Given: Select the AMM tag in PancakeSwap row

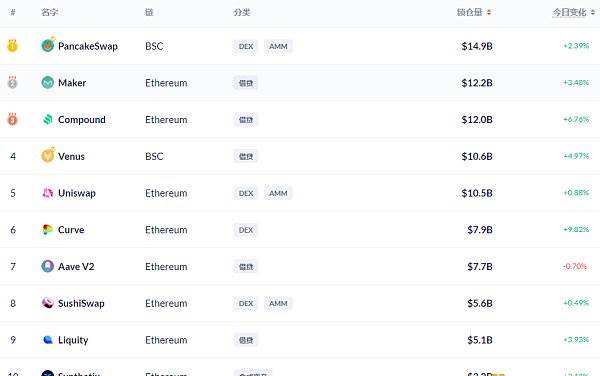Looking at the screenshot, I should (278, 46).
